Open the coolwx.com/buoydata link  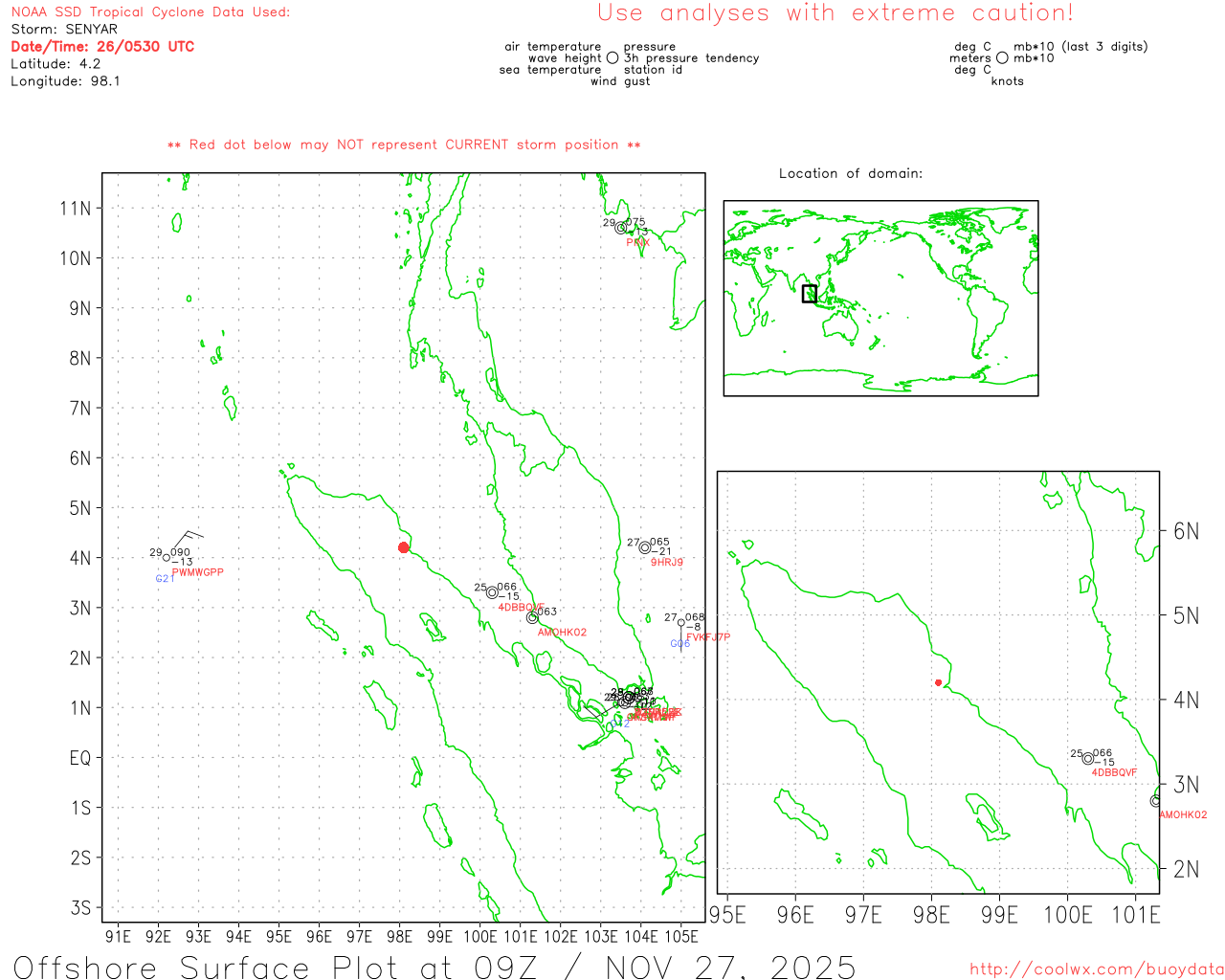point(1096,969)
